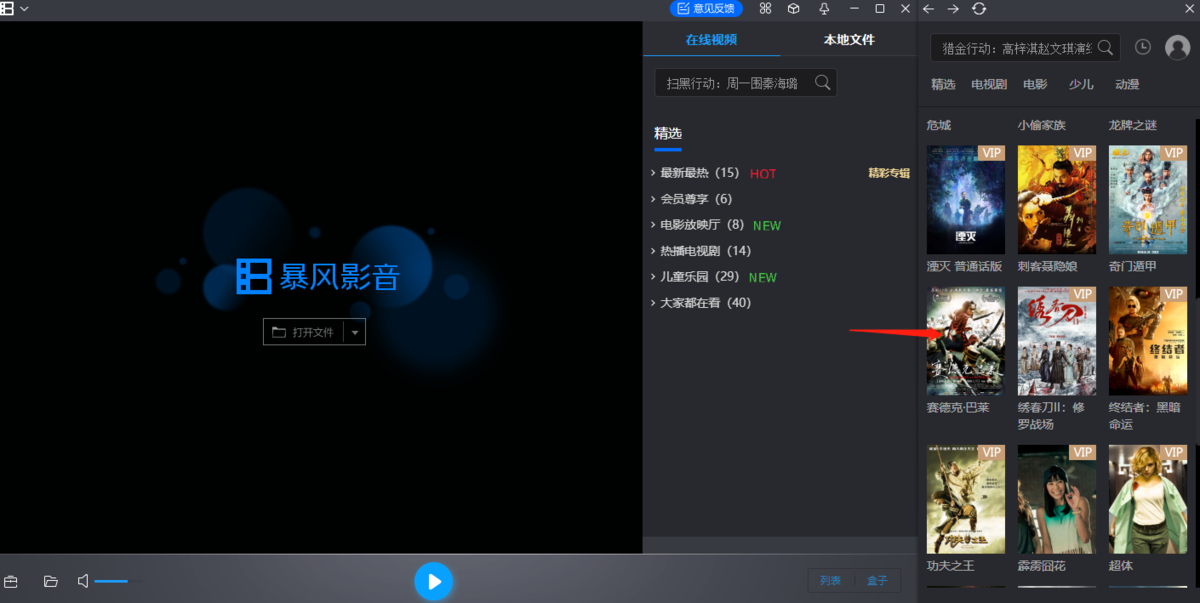Image resolution: width=1200 pixels, height=603 pixels.
Task: Go back with the left arrow icon
Action: pyautogui.click(x=928, y=8)
